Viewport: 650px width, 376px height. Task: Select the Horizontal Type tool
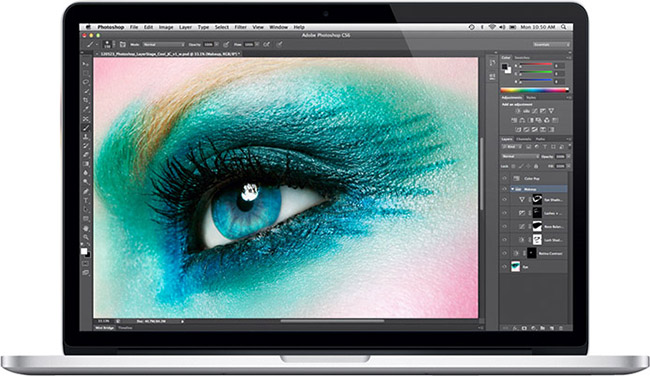click(x=85, y=201)
